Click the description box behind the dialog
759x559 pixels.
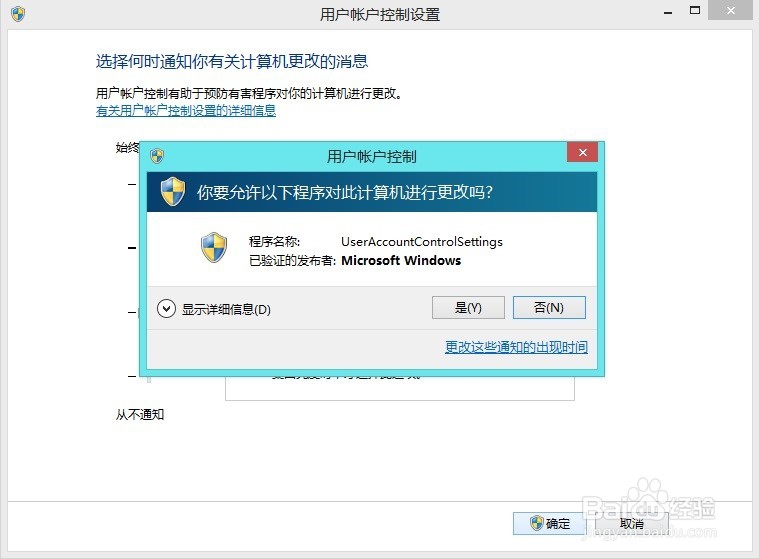tap(400, 388)
